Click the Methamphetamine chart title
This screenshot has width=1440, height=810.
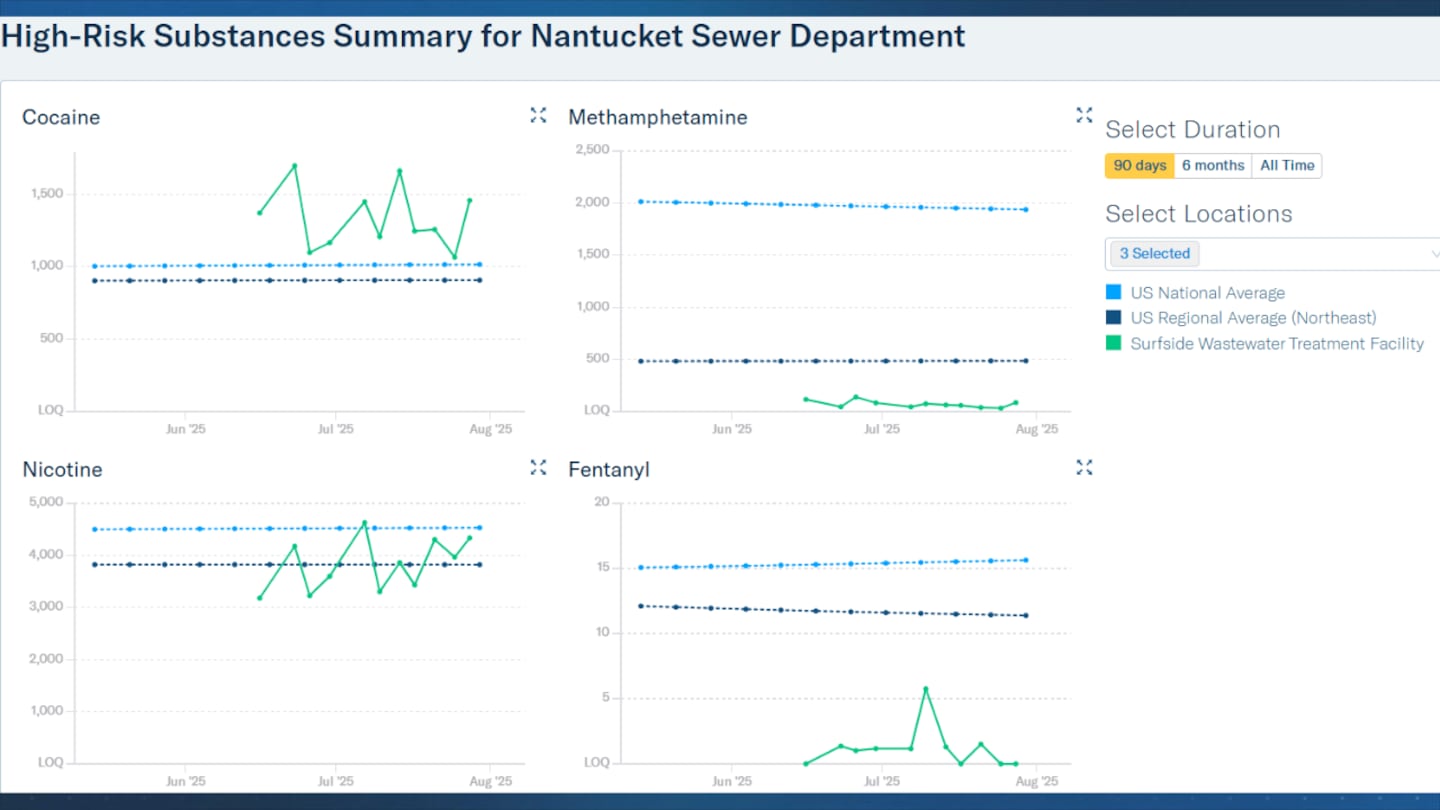click(x=657, y=117)
